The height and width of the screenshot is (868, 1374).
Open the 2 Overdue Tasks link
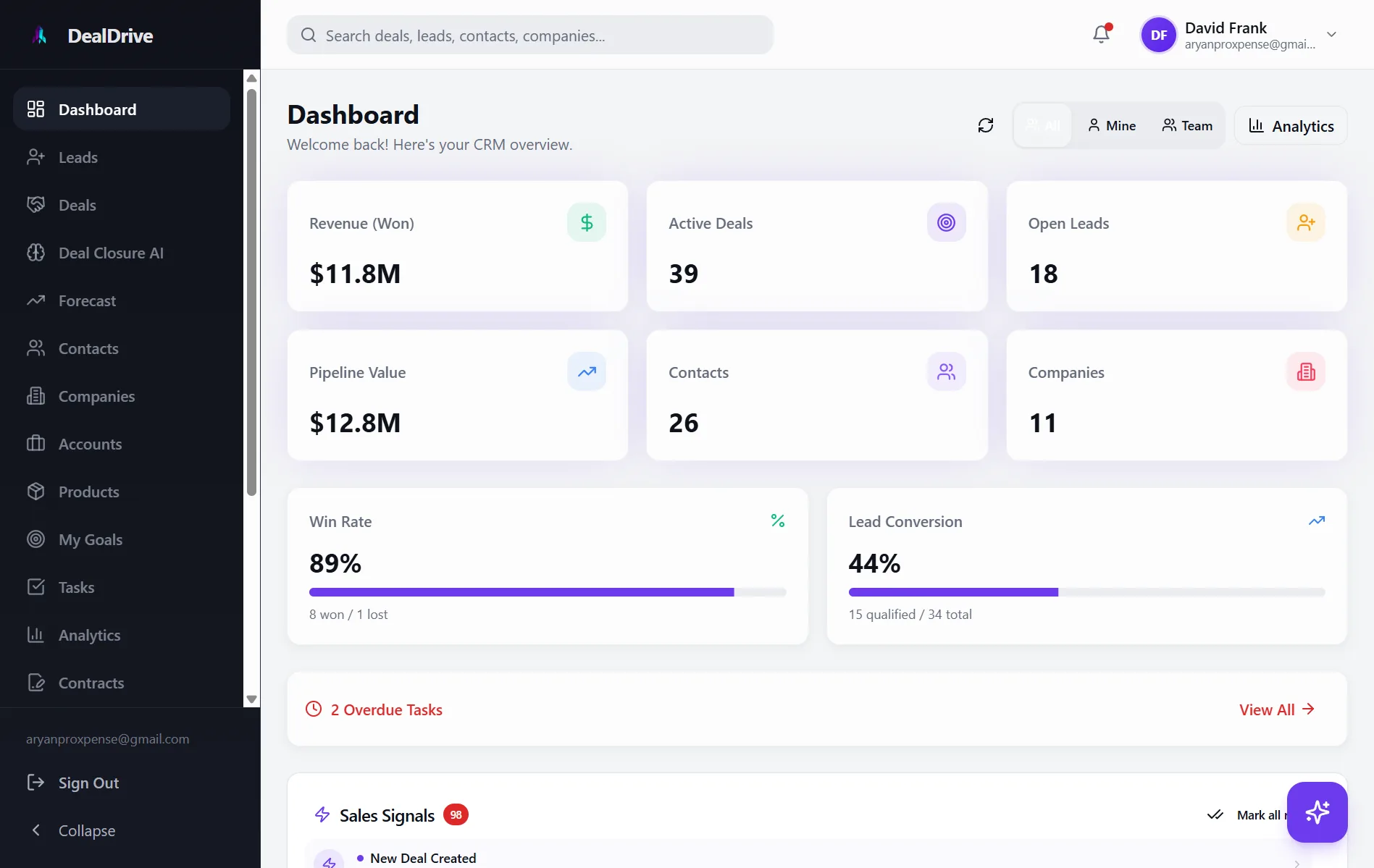click(x=385, y=709)
